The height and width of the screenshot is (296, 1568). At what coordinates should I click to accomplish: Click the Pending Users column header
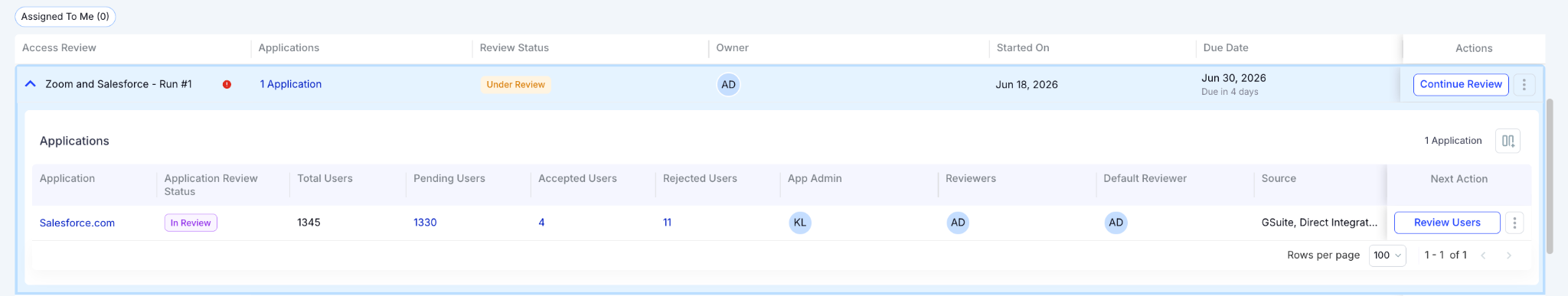pyautogui.click(x=449, y=178)
